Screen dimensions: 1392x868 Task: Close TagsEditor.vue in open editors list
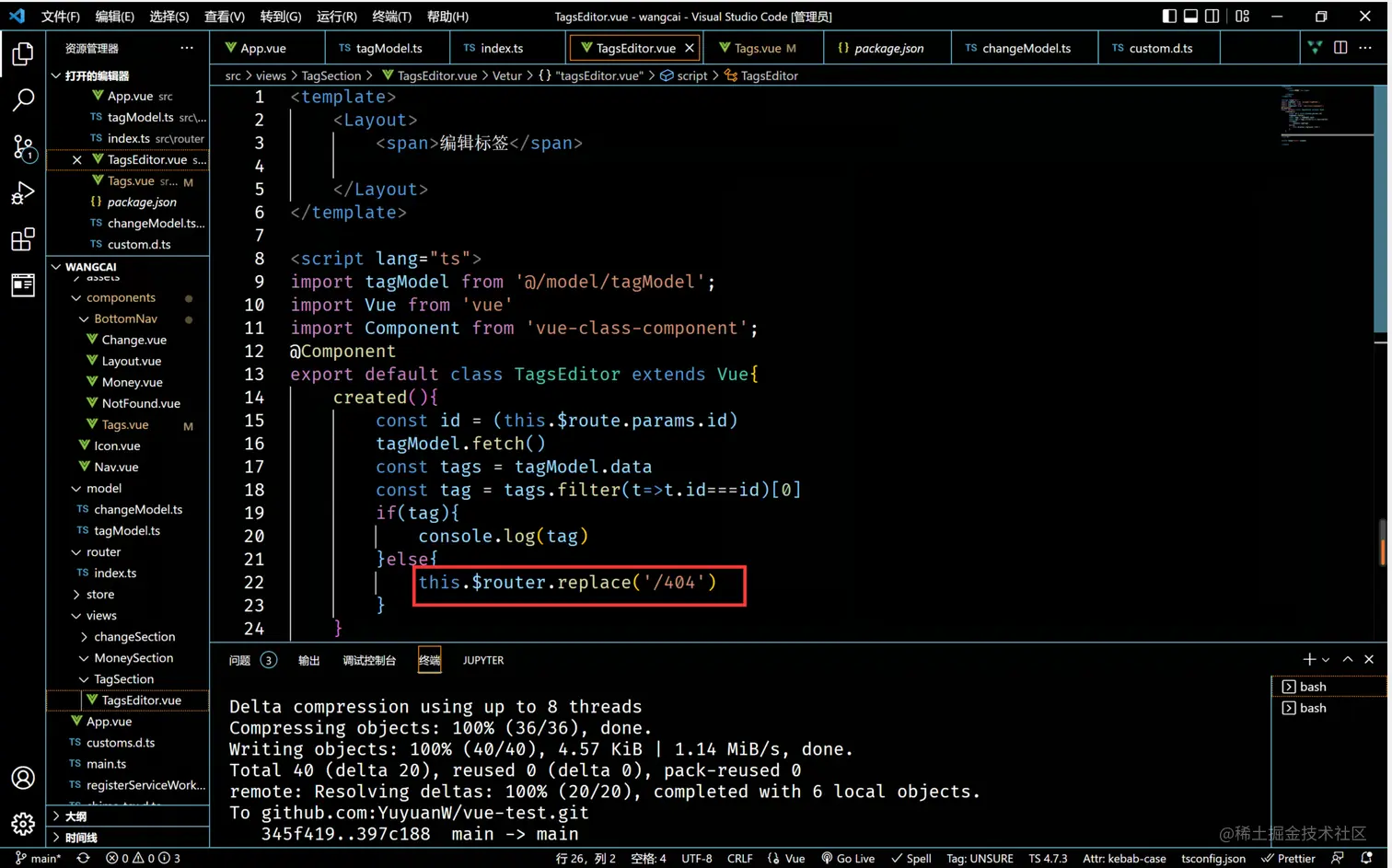tap(77, 160)
